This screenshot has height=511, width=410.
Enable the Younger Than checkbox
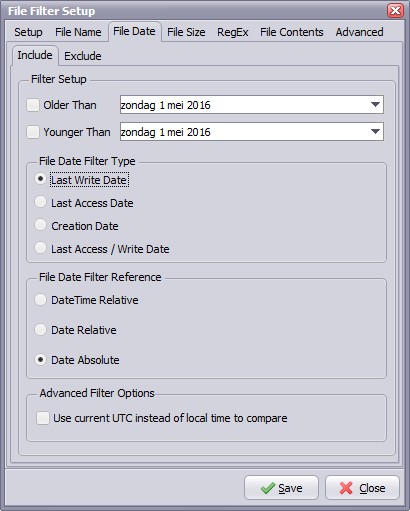(33, 132)
